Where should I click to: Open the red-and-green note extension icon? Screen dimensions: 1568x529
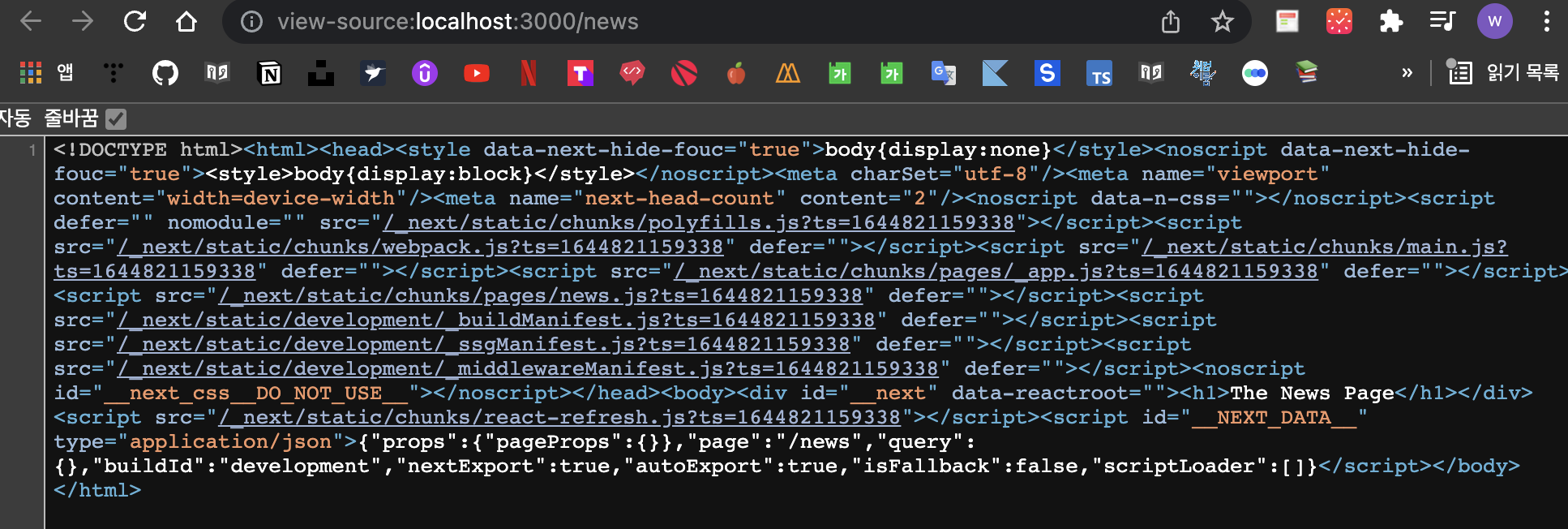pos(1287,22)
